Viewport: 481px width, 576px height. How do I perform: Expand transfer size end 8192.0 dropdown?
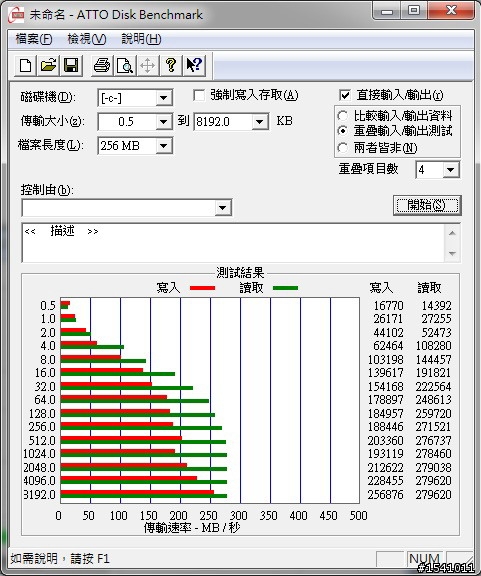click(x=260, y=122)
